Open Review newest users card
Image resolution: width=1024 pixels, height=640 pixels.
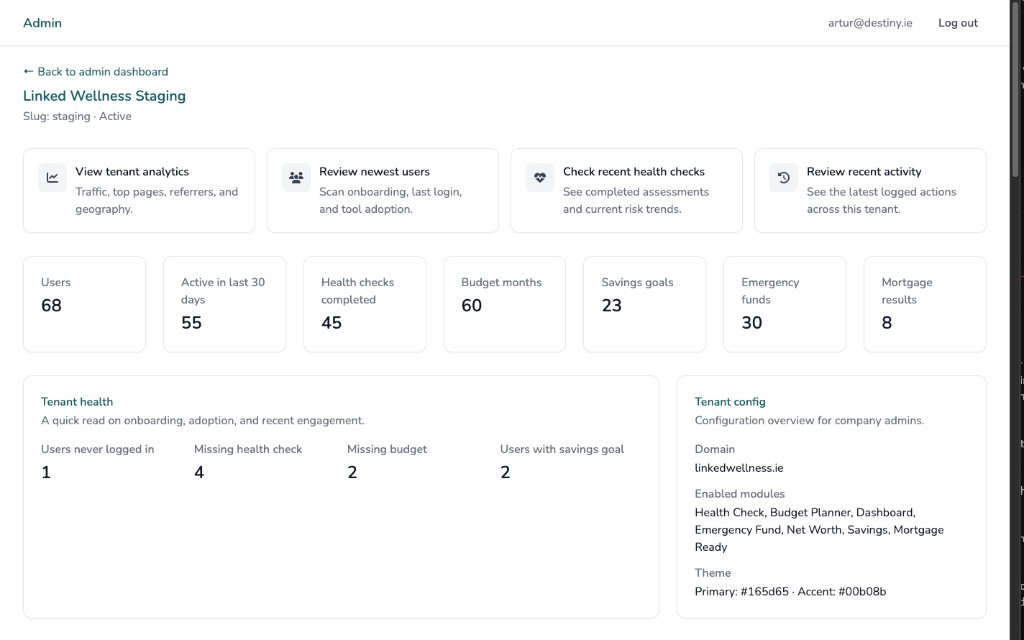[383, 190]
